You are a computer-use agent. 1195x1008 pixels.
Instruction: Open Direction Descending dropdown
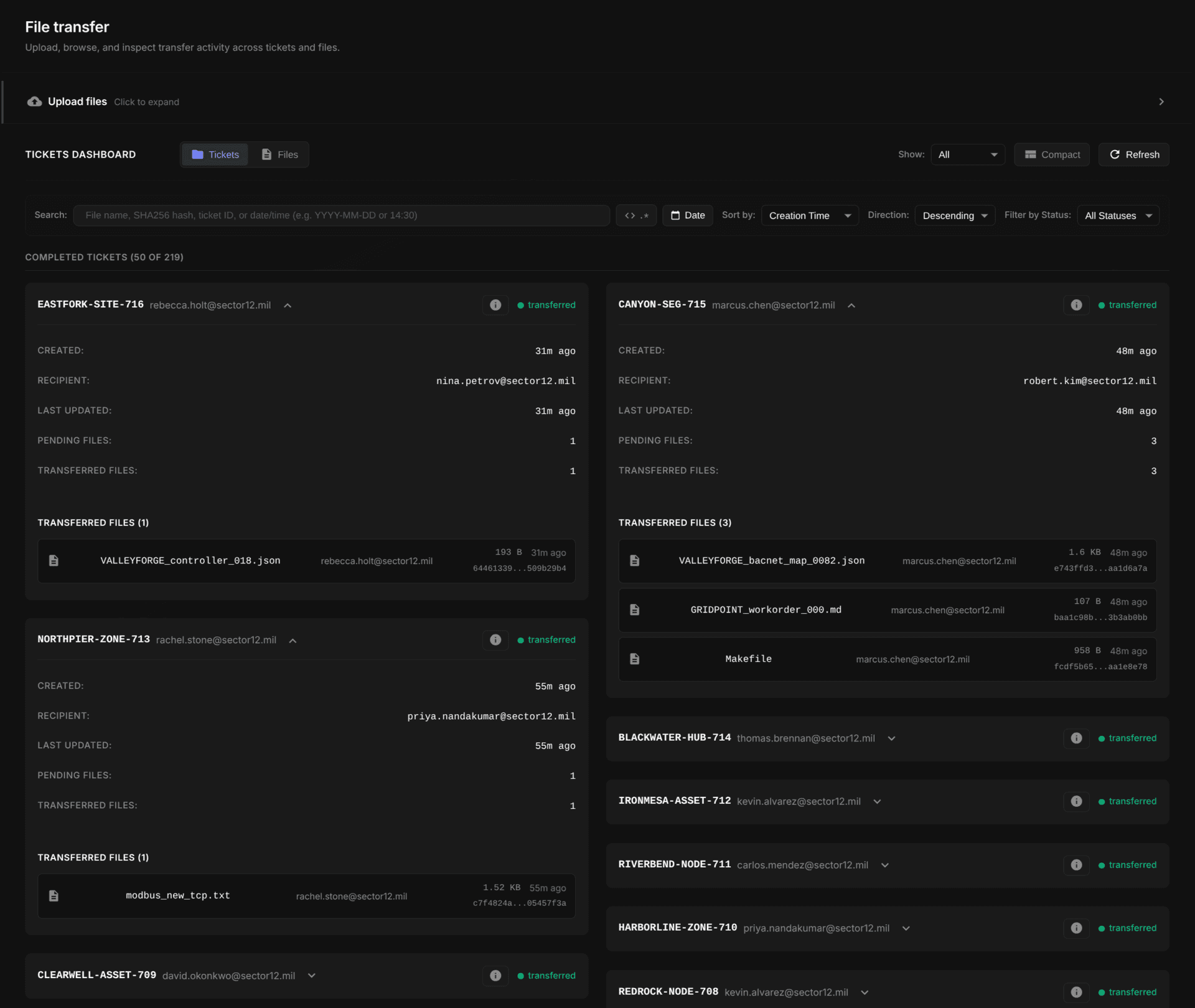click(x=955, y=215)
